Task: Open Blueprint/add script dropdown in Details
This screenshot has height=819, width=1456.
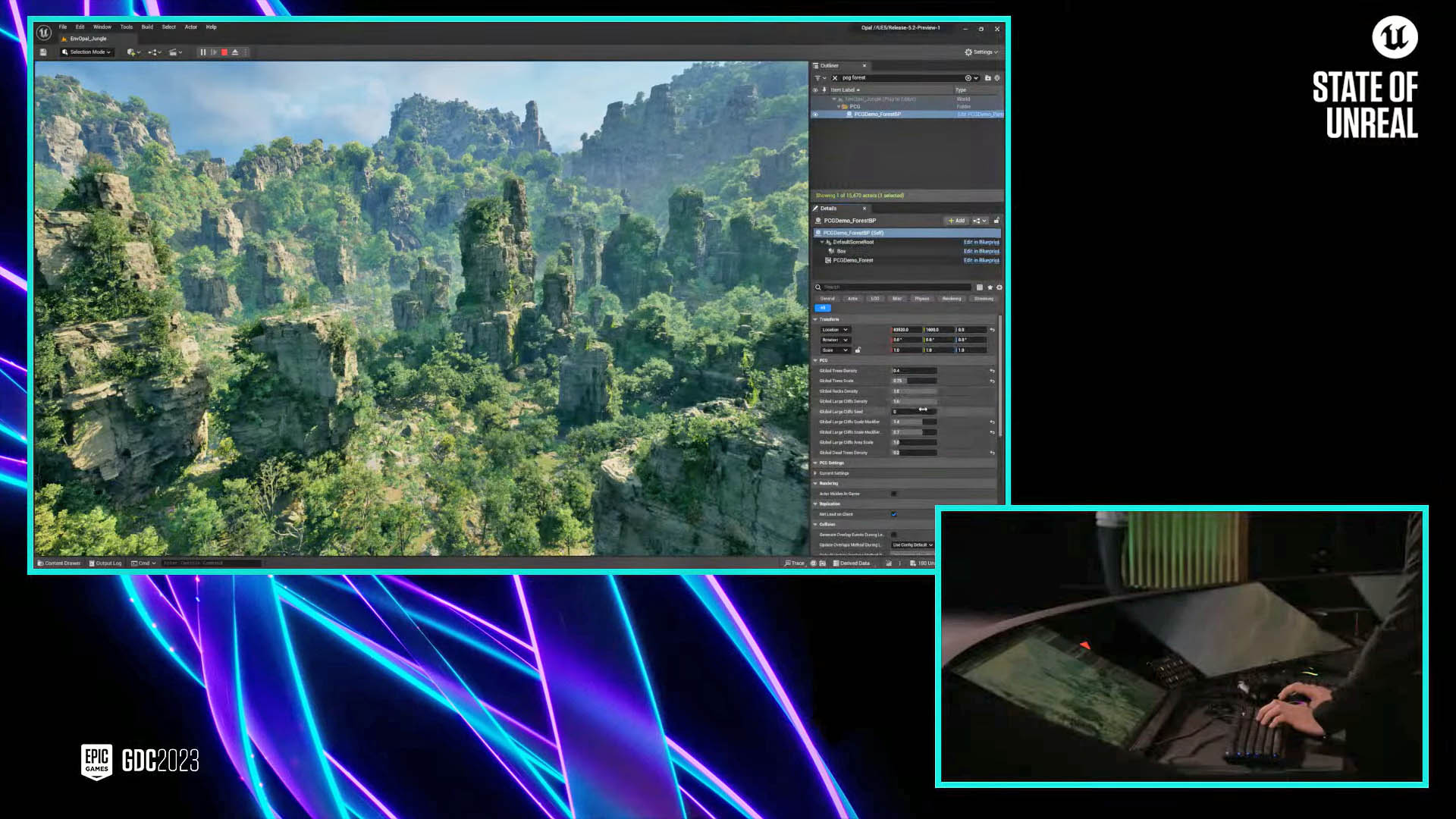Action: (x=980, y=221)
